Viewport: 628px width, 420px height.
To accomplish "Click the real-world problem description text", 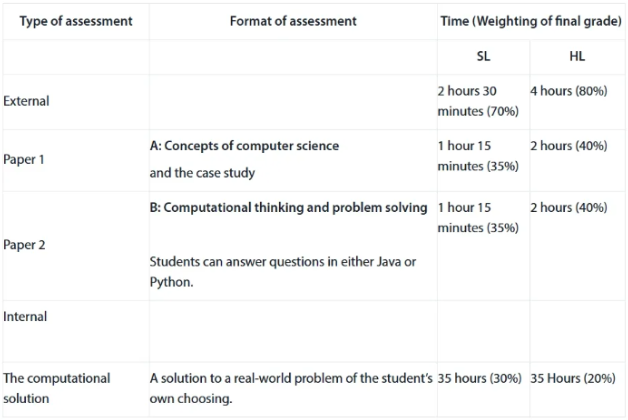I will (291, 389).
